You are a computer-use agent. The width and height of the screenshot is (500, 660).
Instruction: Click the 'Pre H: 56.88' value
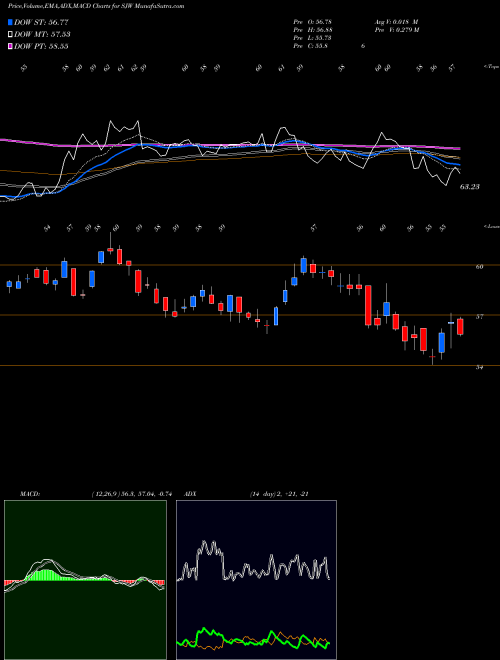(x=314, y=30)
